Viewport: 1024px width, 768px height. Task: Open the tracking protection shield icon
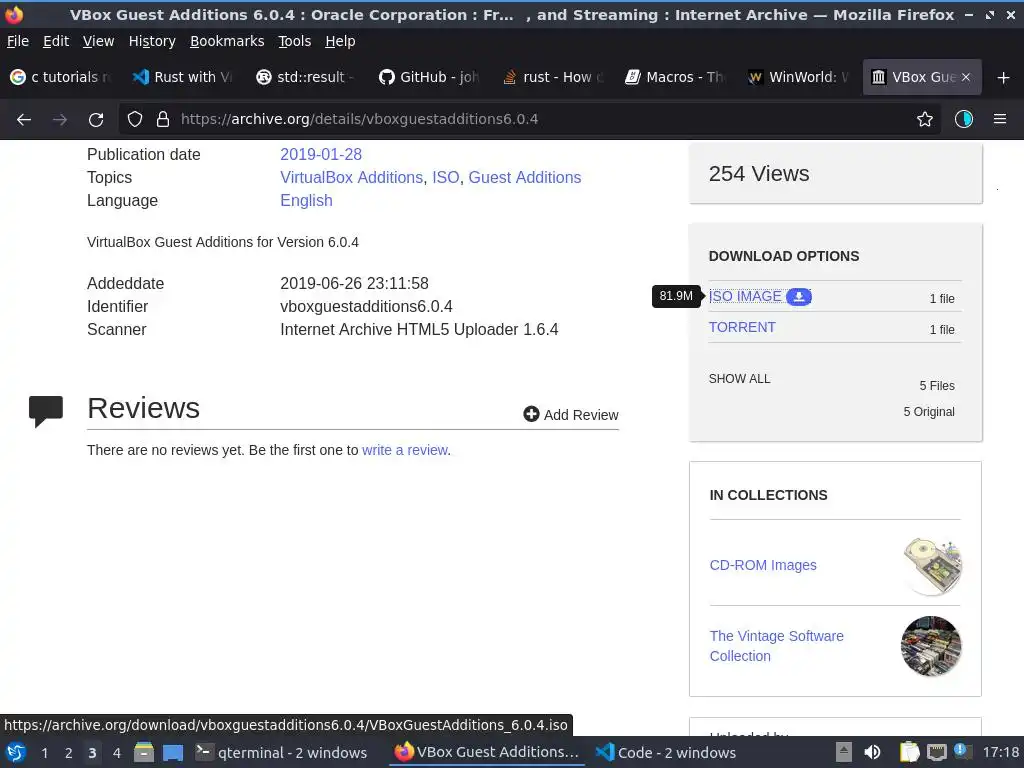pyautogui.click(x=135, y=119)
